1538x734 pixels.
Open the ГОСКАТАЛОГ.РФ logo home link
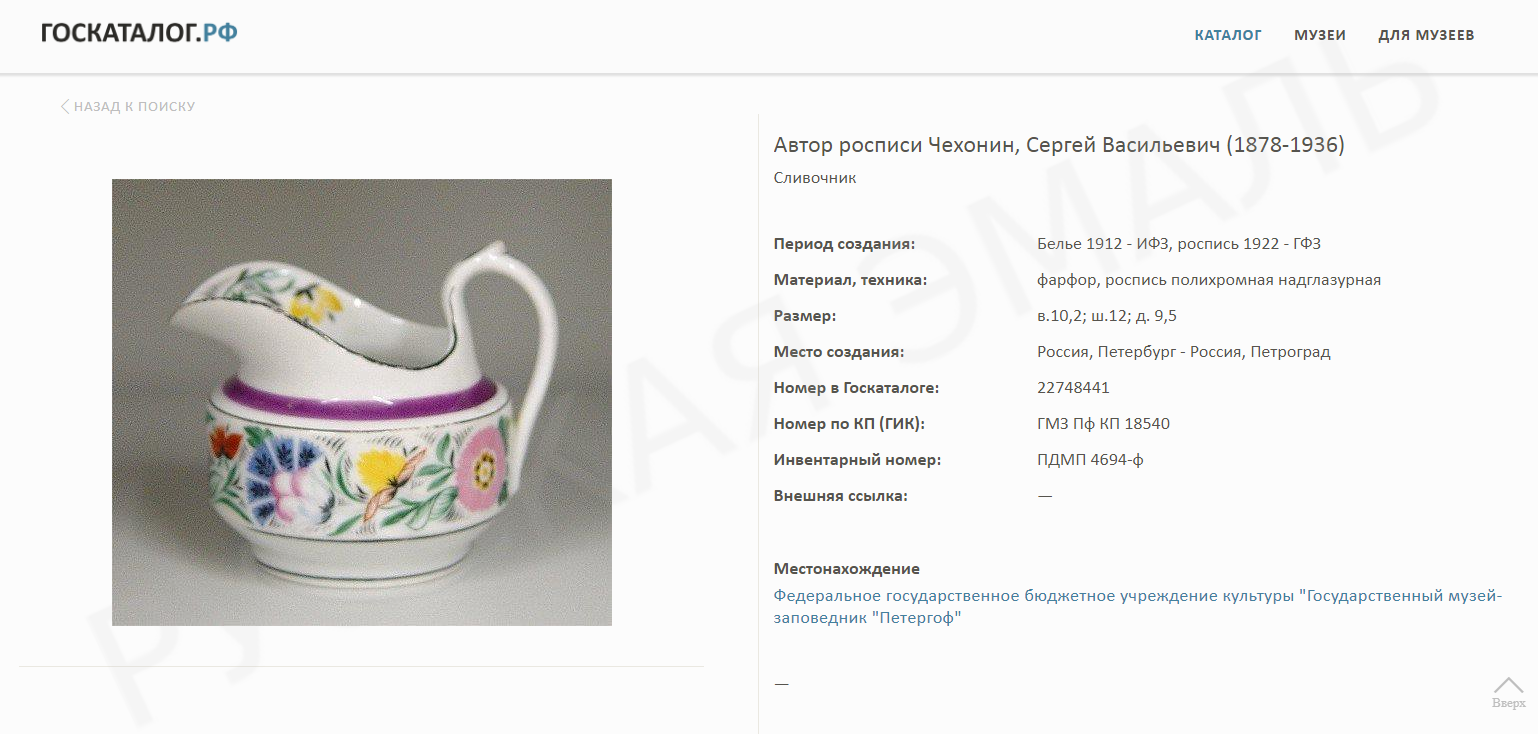(x=139, y=33)
